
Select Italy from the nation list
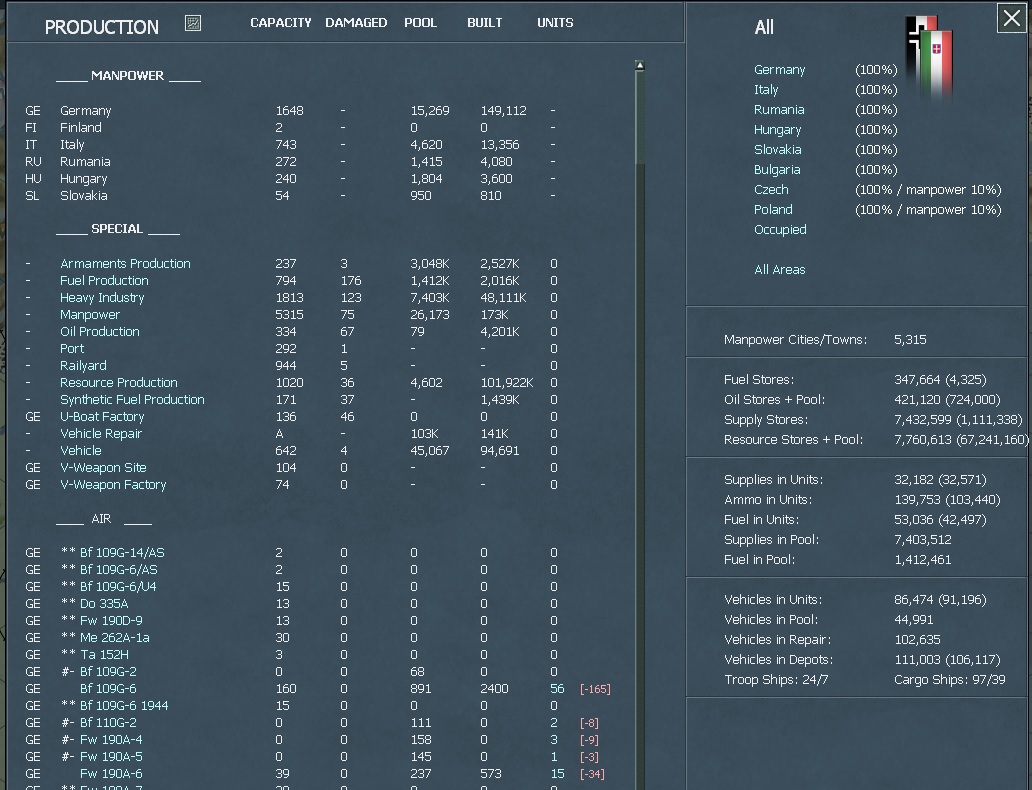(x=766, y=89)
